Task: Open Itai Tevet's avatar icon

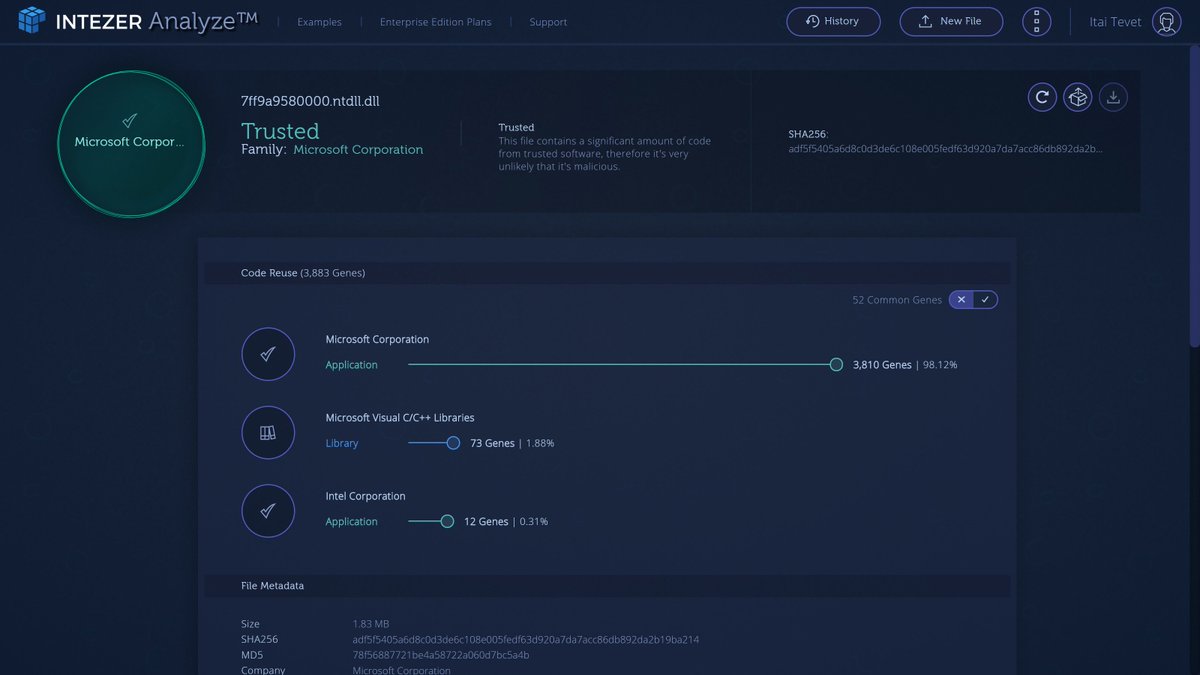Action: pyautogui.click(x=1166, y=21)
